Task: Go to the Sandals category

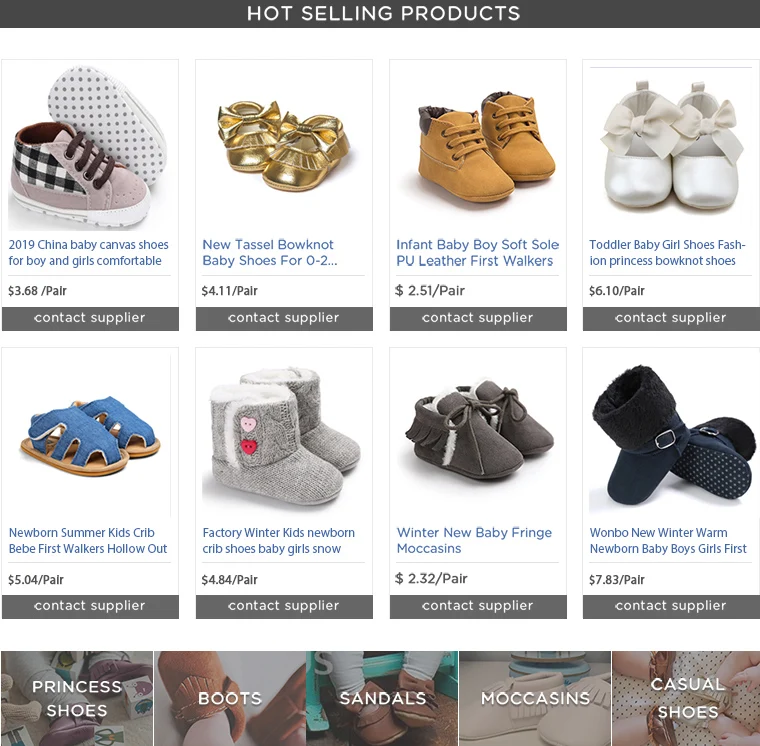Action: coord(382,698)
